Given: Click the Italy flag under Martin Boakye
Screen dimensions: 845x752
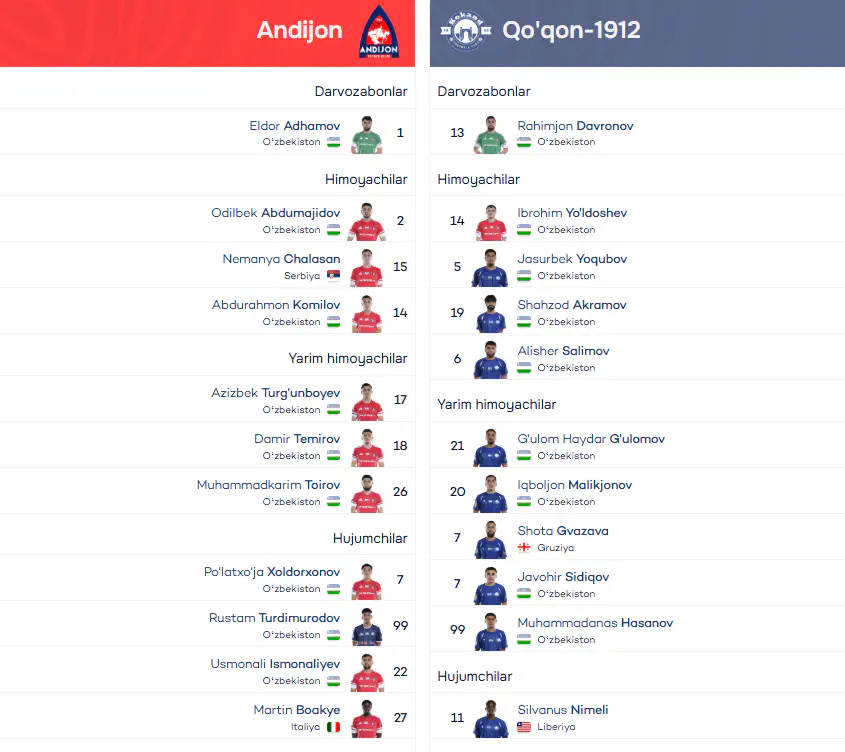Looking at the screenshot, I should click(x=334, y=727).
